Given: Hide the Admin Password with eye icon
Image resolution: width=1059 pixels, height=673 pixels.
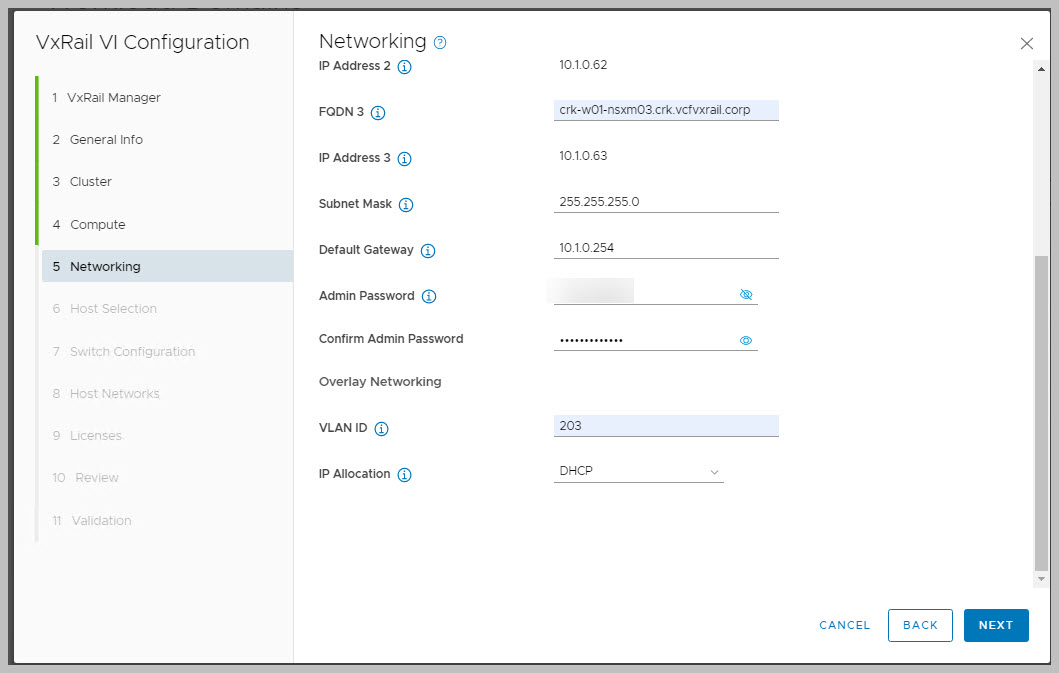Looking at the screenshot, I should point(745,295).
